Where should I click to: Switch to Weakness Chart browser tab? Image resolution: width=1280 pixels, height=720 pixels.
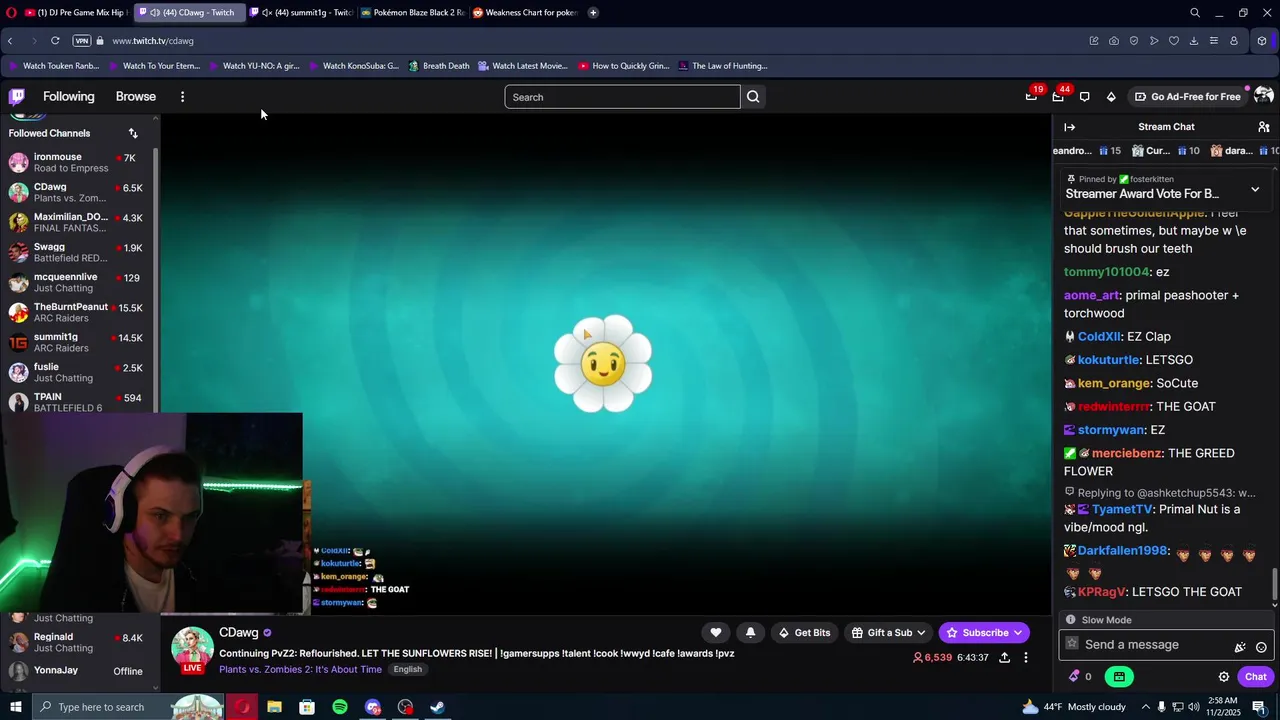524,13
